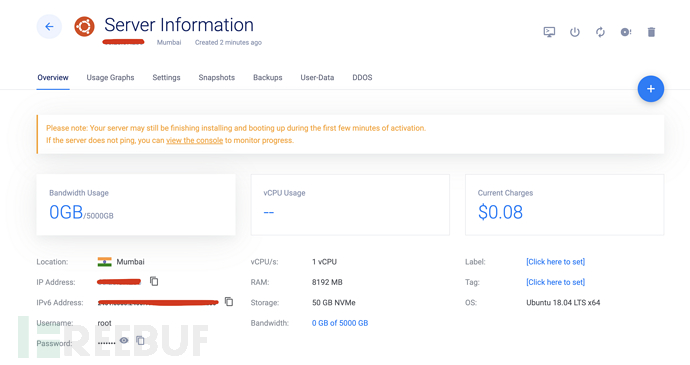This screenshot has height=365, width=690.
Task: Delete the server with the trash icon
Action: (651, 32)
